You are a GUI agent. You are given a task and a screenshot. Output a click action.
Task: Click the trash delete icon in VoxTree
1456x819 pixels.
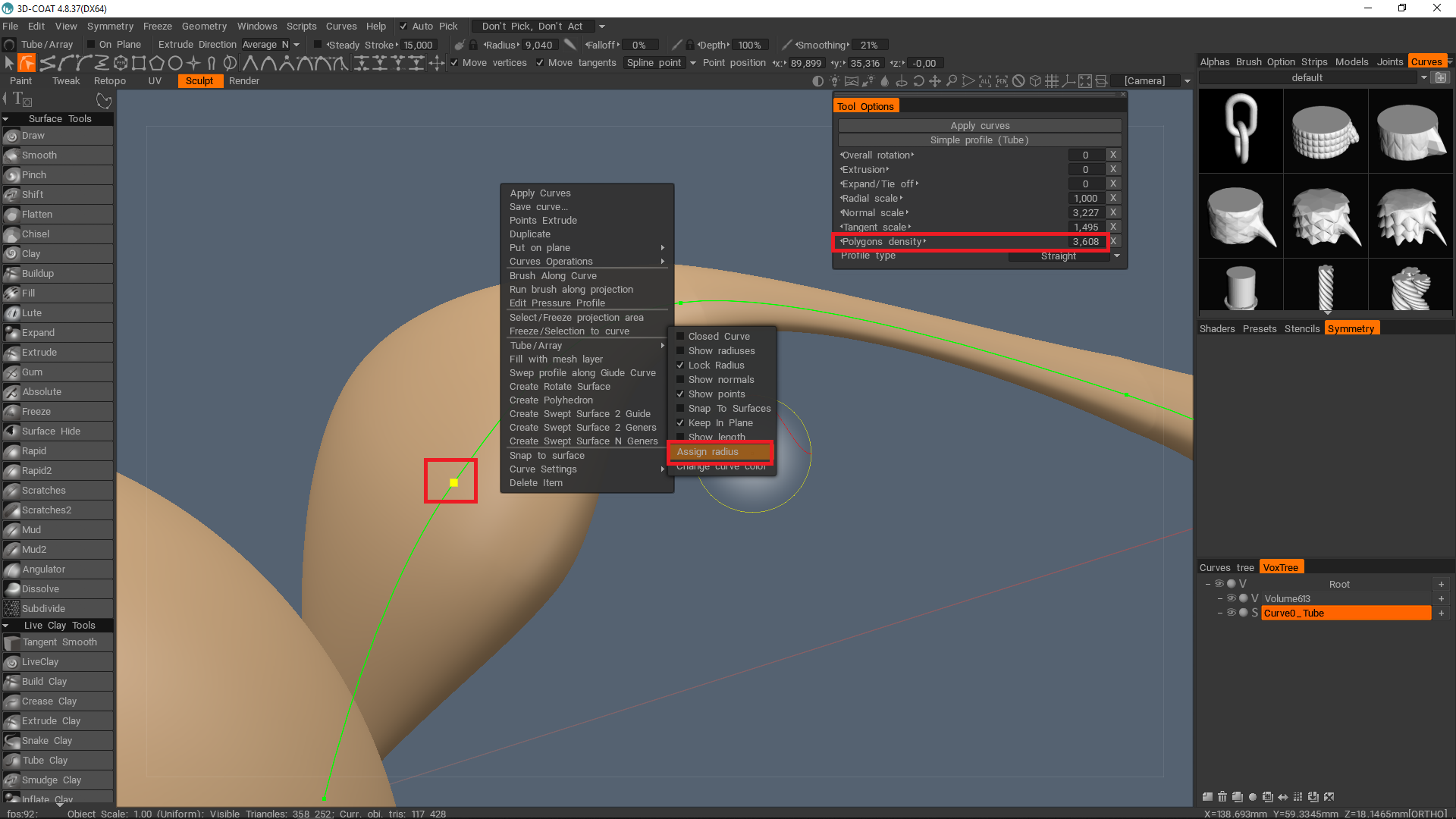[x=1222, y=797]
